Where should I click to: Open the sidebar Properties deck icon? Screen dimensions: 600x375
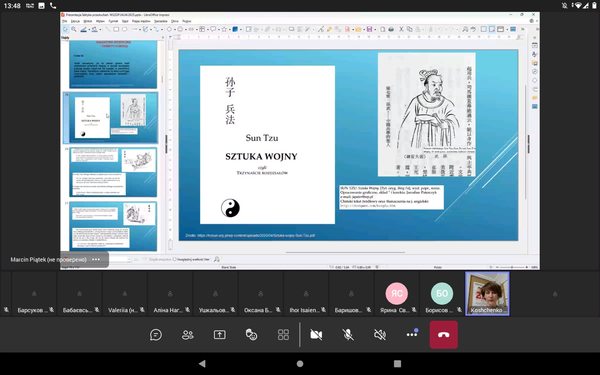(535, 45)
